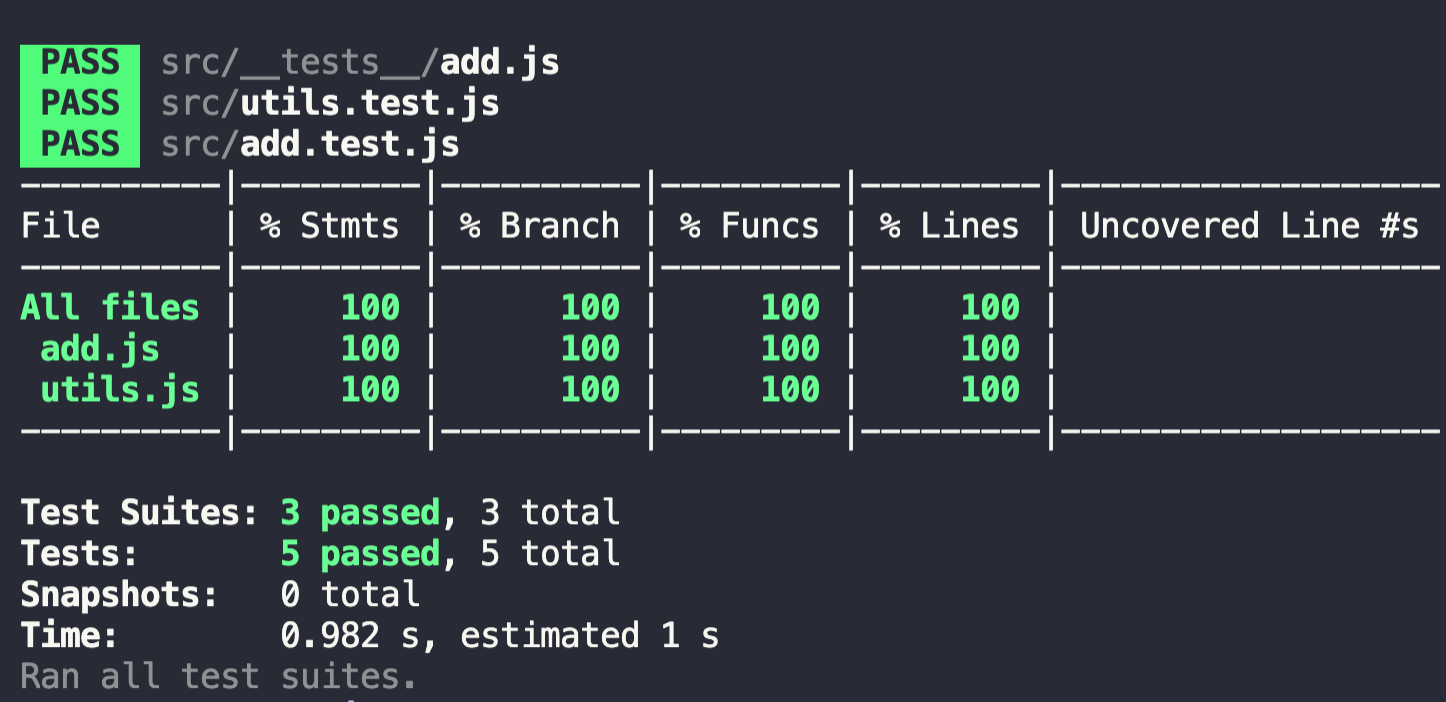The width and height of the screenshot is (1446, 702).
Task: Click the 100 value in the All files Lines cell
Action: (988, 307)
